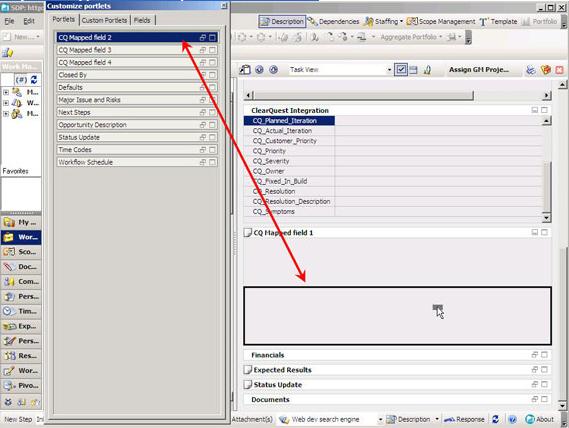569x428 pixels.
Task: Select Workflow Schedule portlet
Action: coord(138,162)
